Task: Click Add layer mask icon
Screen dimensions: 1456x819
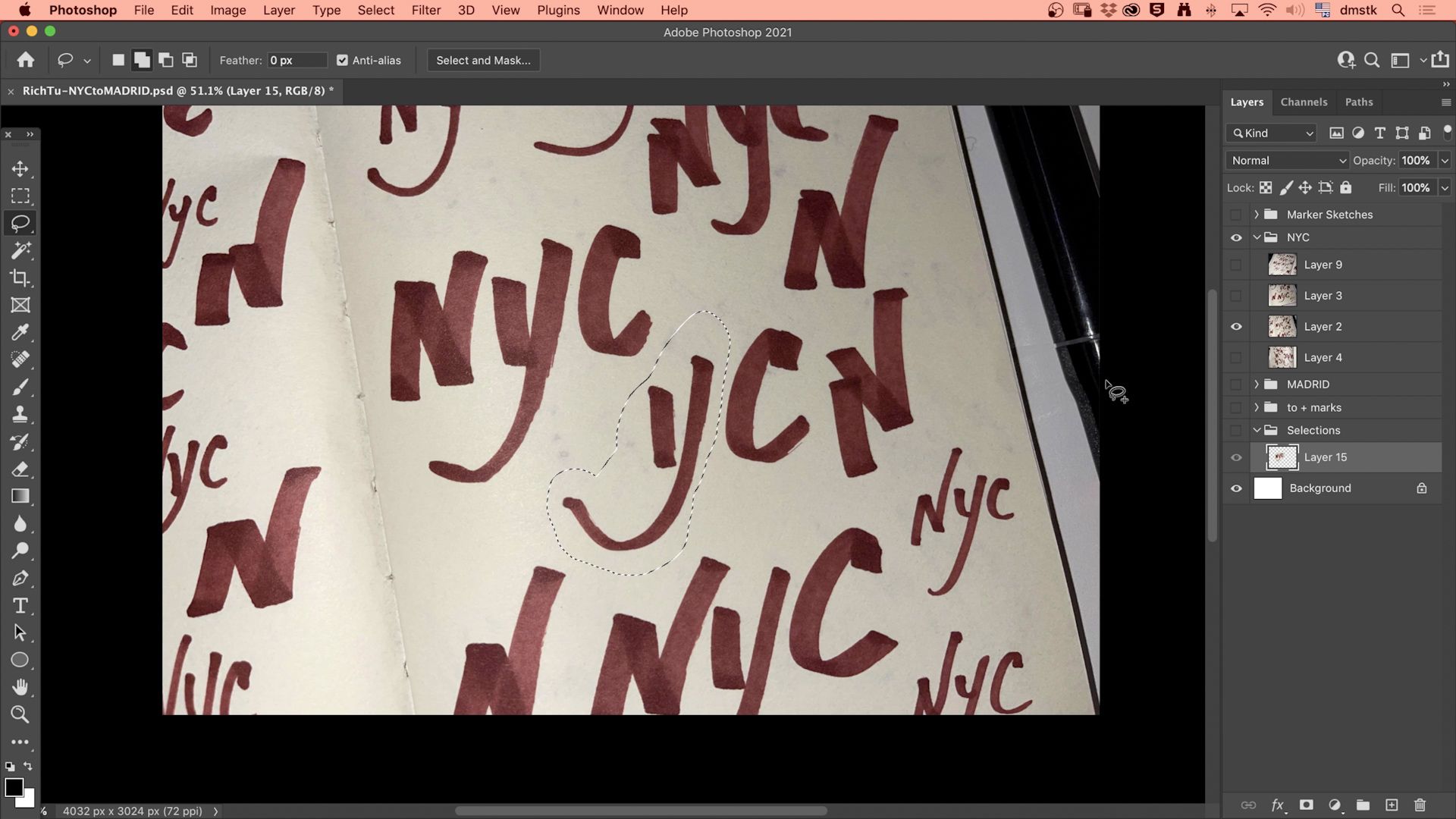Action: pyautogui.click(x=1306, y=805)
